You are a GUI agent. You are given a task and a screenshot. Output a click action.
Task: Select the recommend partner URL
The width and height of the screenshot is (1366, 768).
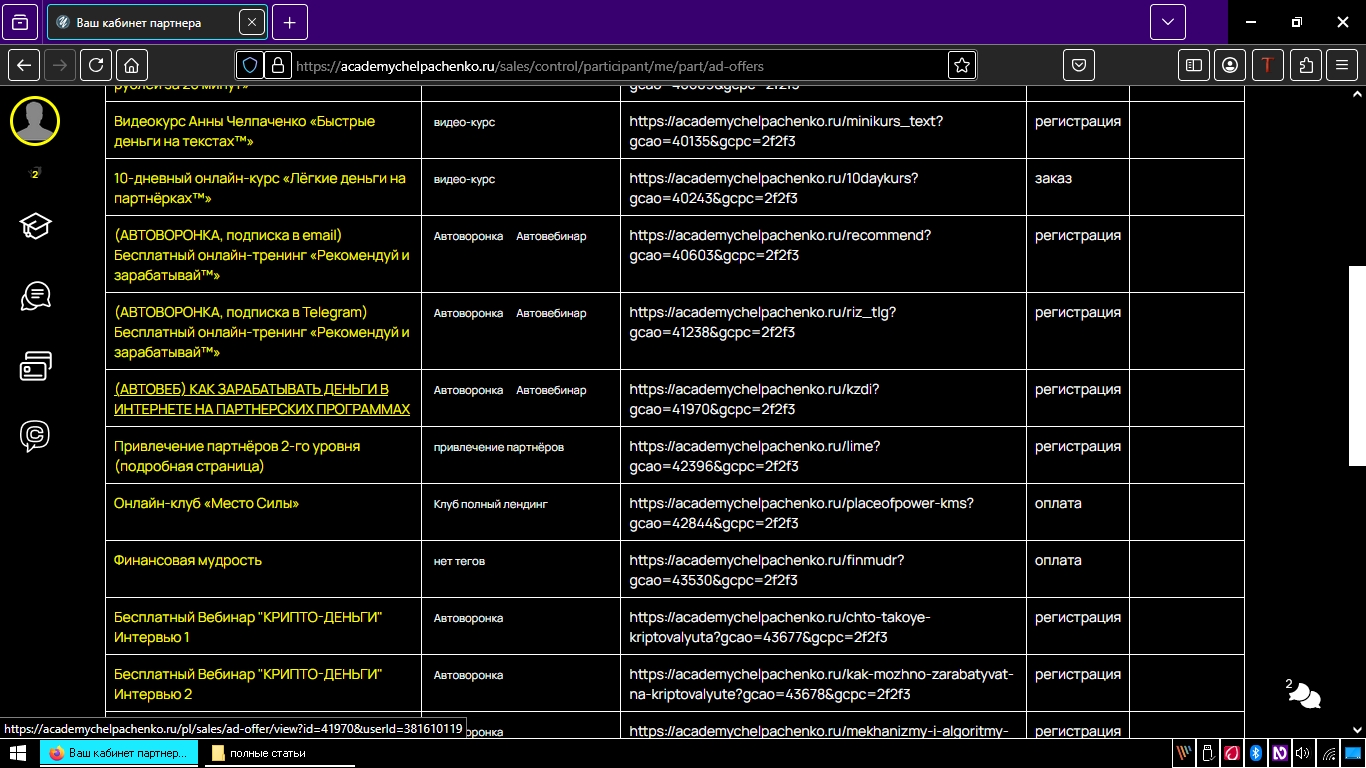click(x=780, y=245)
